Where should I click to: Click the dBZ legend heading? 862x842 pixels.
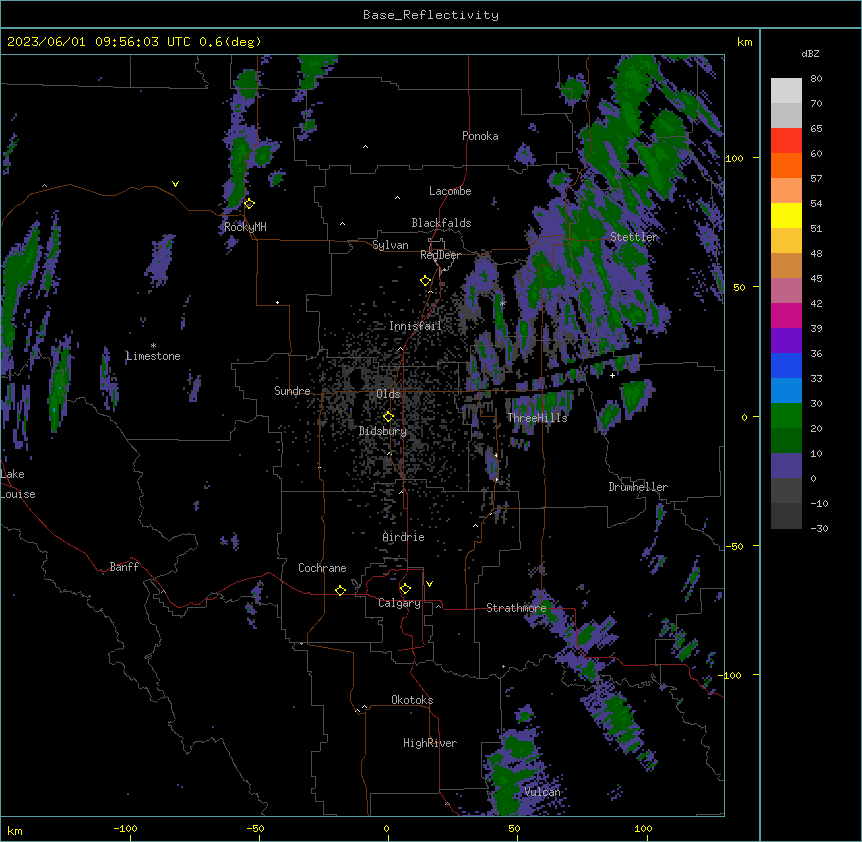pyautogui.click(x=810, y=54)
